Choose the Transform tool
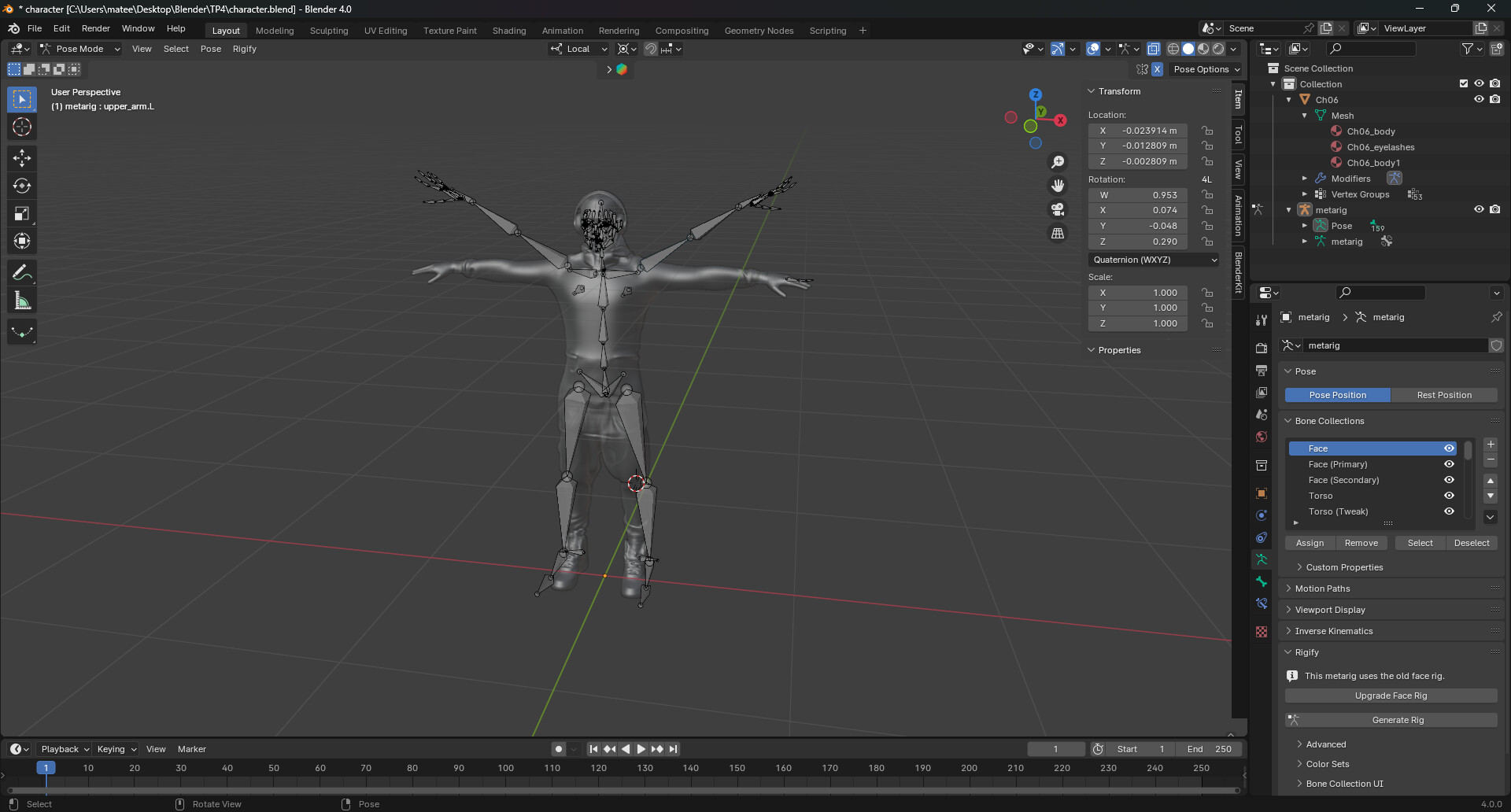 coord(22,241)
